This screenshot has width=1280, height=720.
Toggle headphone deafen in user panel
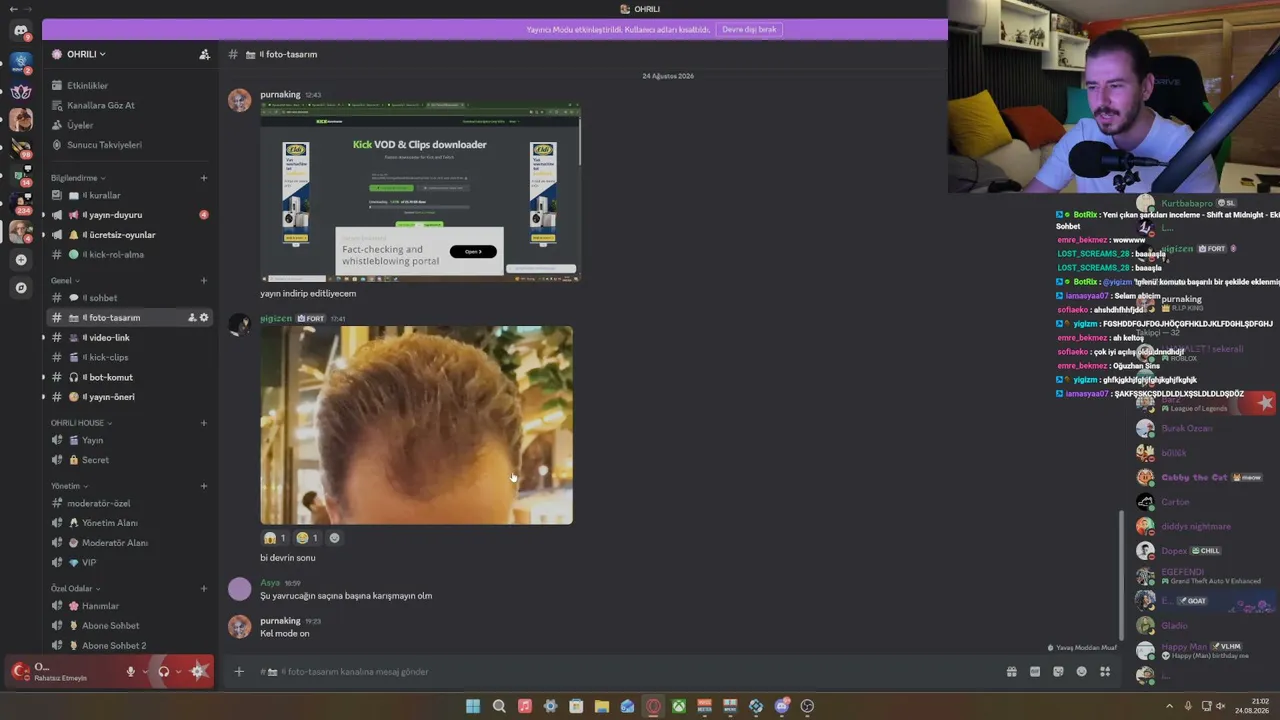164,671
